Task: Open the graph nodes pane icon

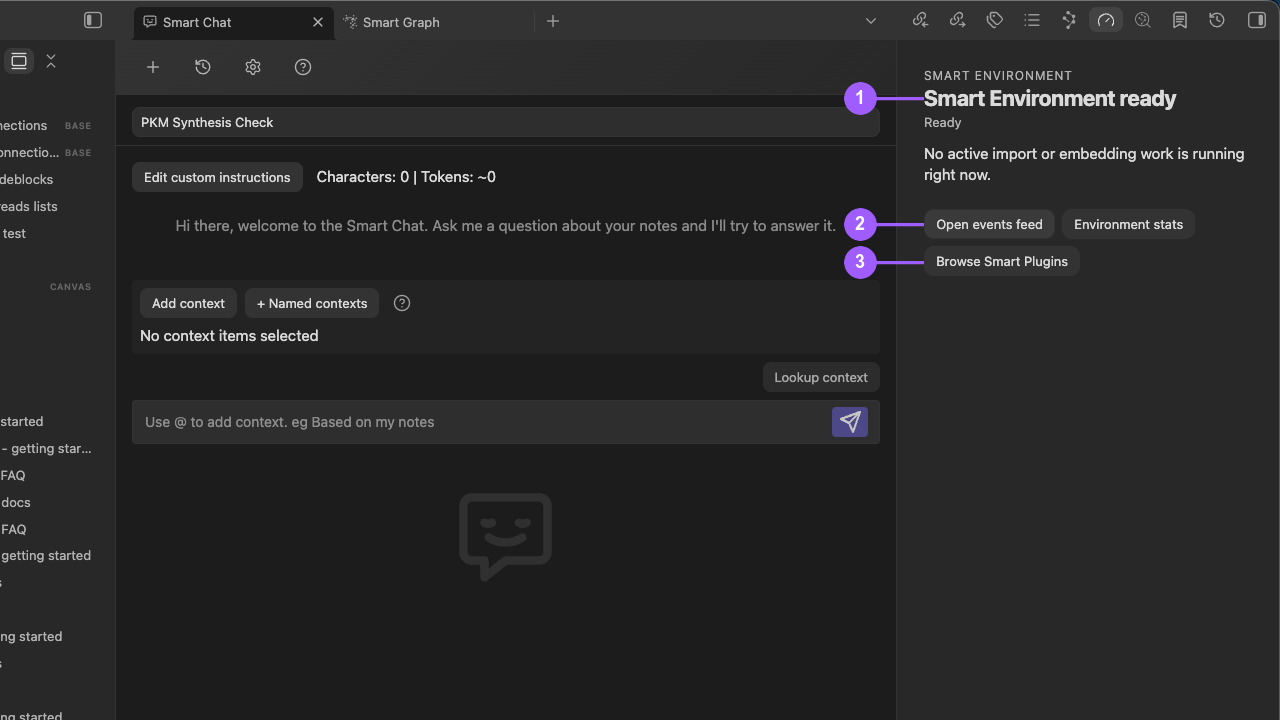Action: [x=1069, y=20]
